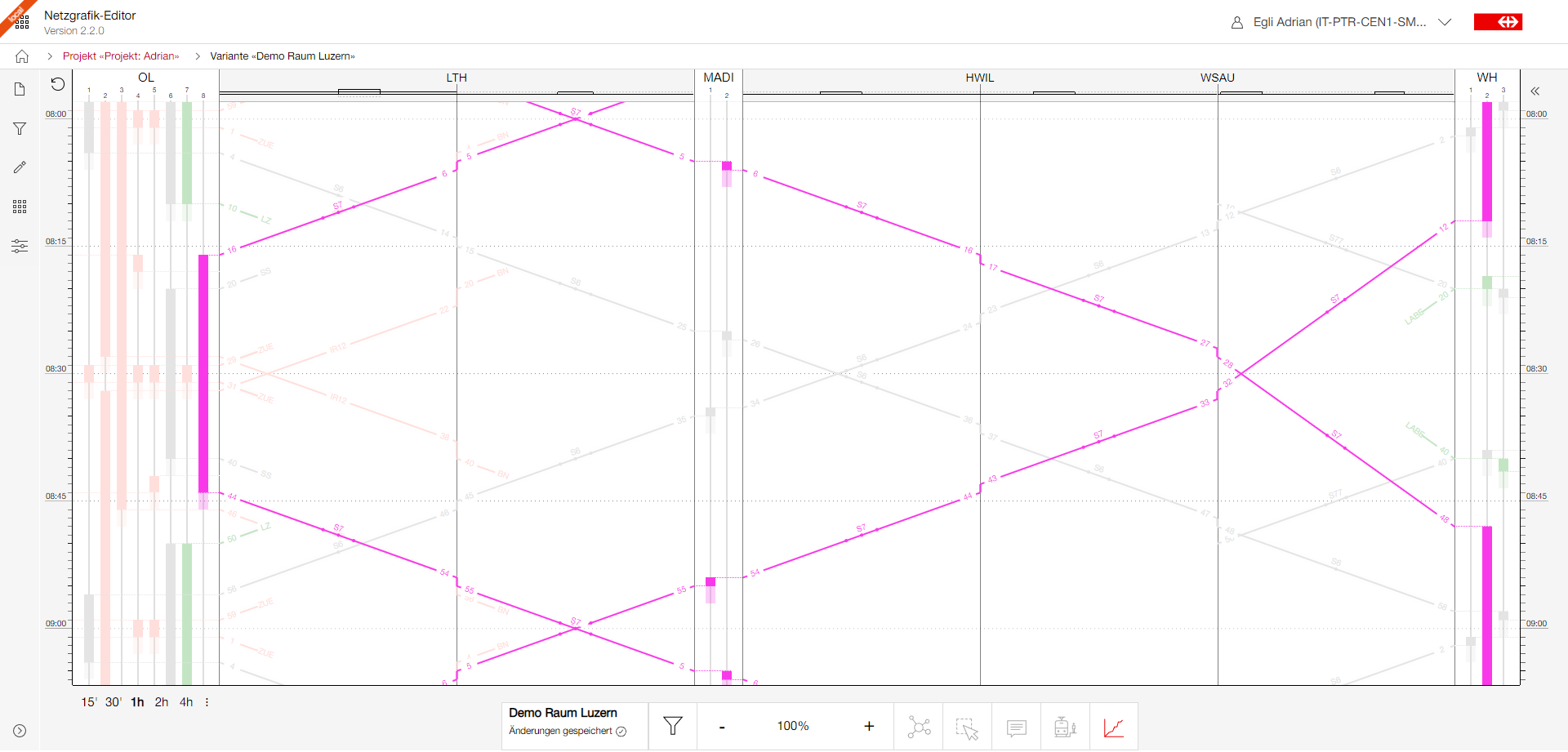Screen dimensions: 1568x752
Task: Open the grid apps sidebar icon
Action: 20,207
